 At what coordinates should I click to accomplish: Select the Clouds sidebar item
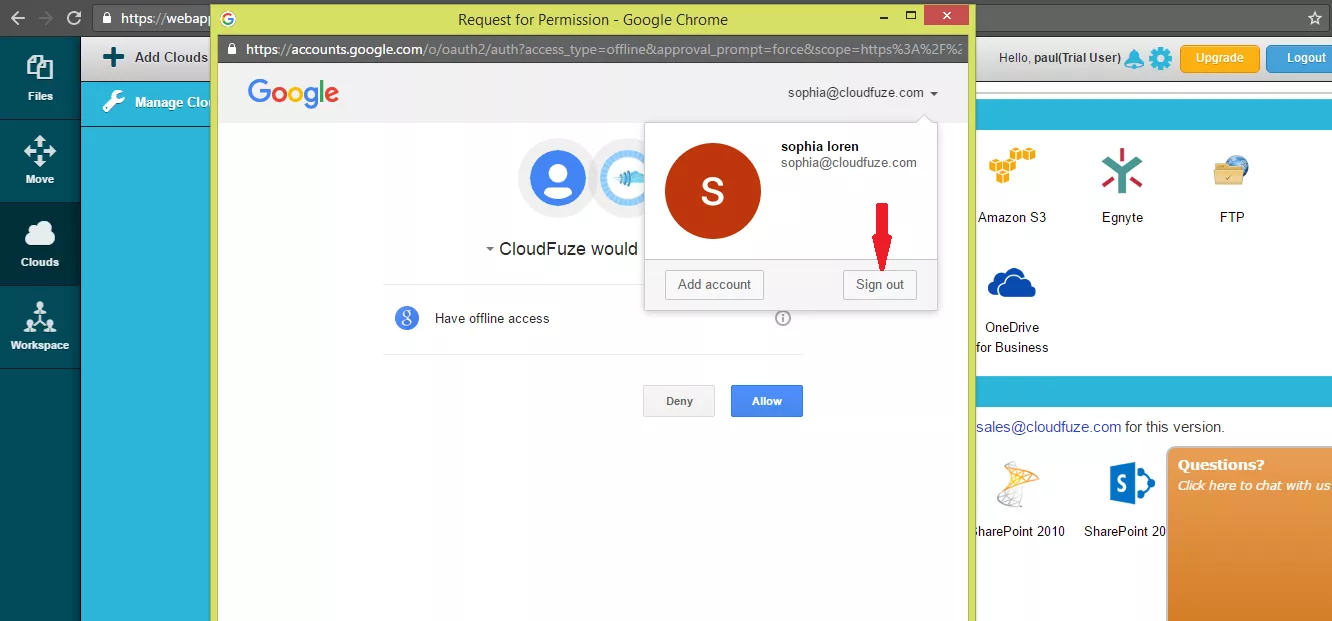pos(40,244)
